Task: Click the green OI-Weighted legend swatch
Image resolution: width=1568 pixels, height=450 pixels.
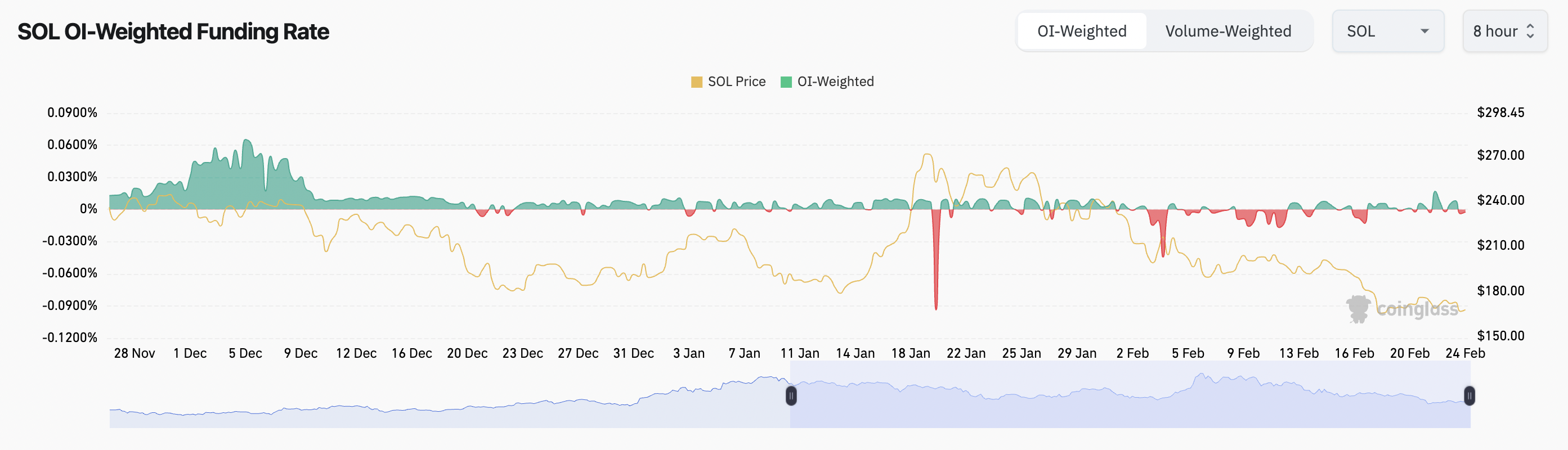Action: pyautogui.click(x=786, y=82)
